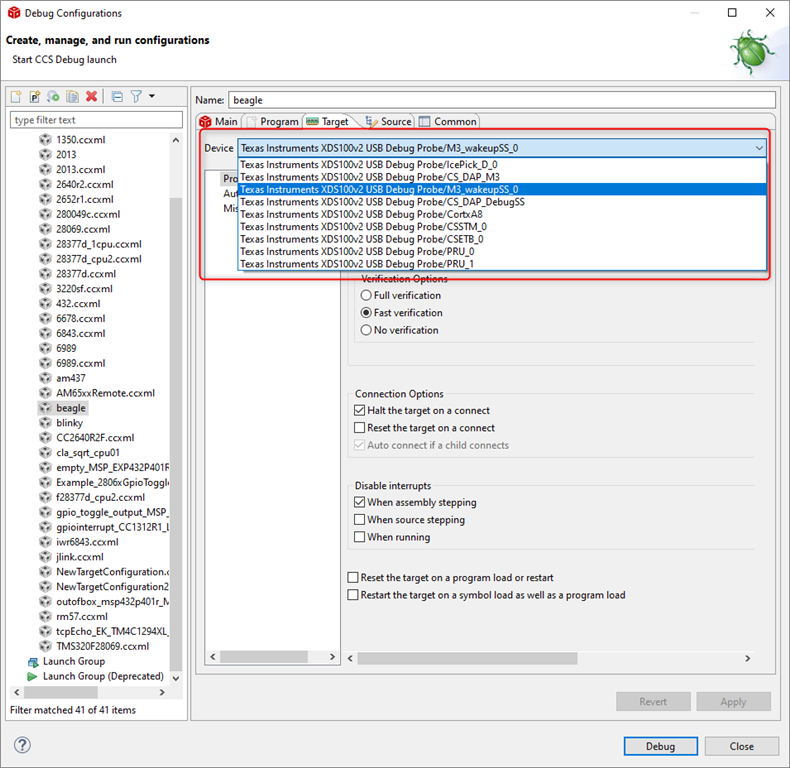The height and width of the screenshot is (768, 790).
Task: Choose CS_DAP_M3 from device list
Action: (x=502, y=177)
